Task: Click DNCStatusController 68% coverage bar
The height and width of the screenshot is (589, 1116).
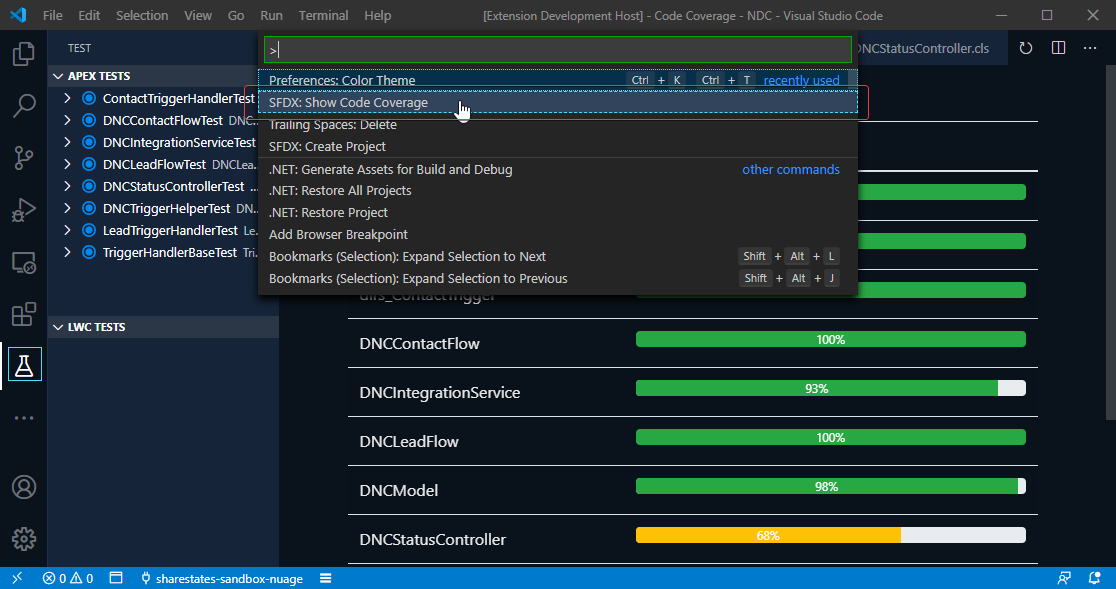Action: (831, 536)
